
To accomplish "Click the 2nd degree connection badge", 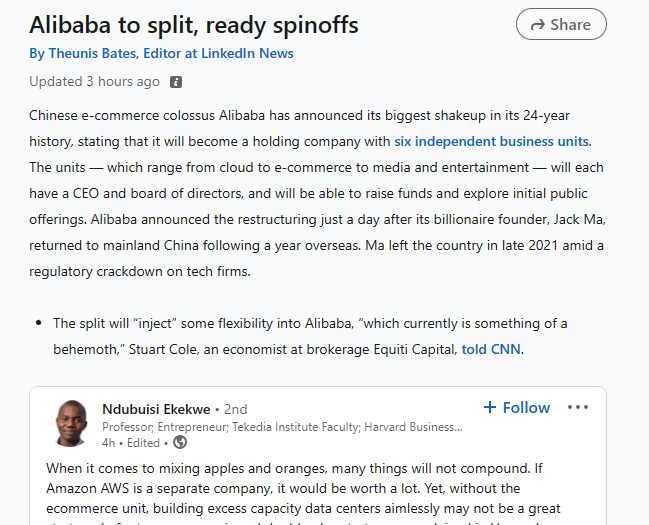I will point(236,408).
